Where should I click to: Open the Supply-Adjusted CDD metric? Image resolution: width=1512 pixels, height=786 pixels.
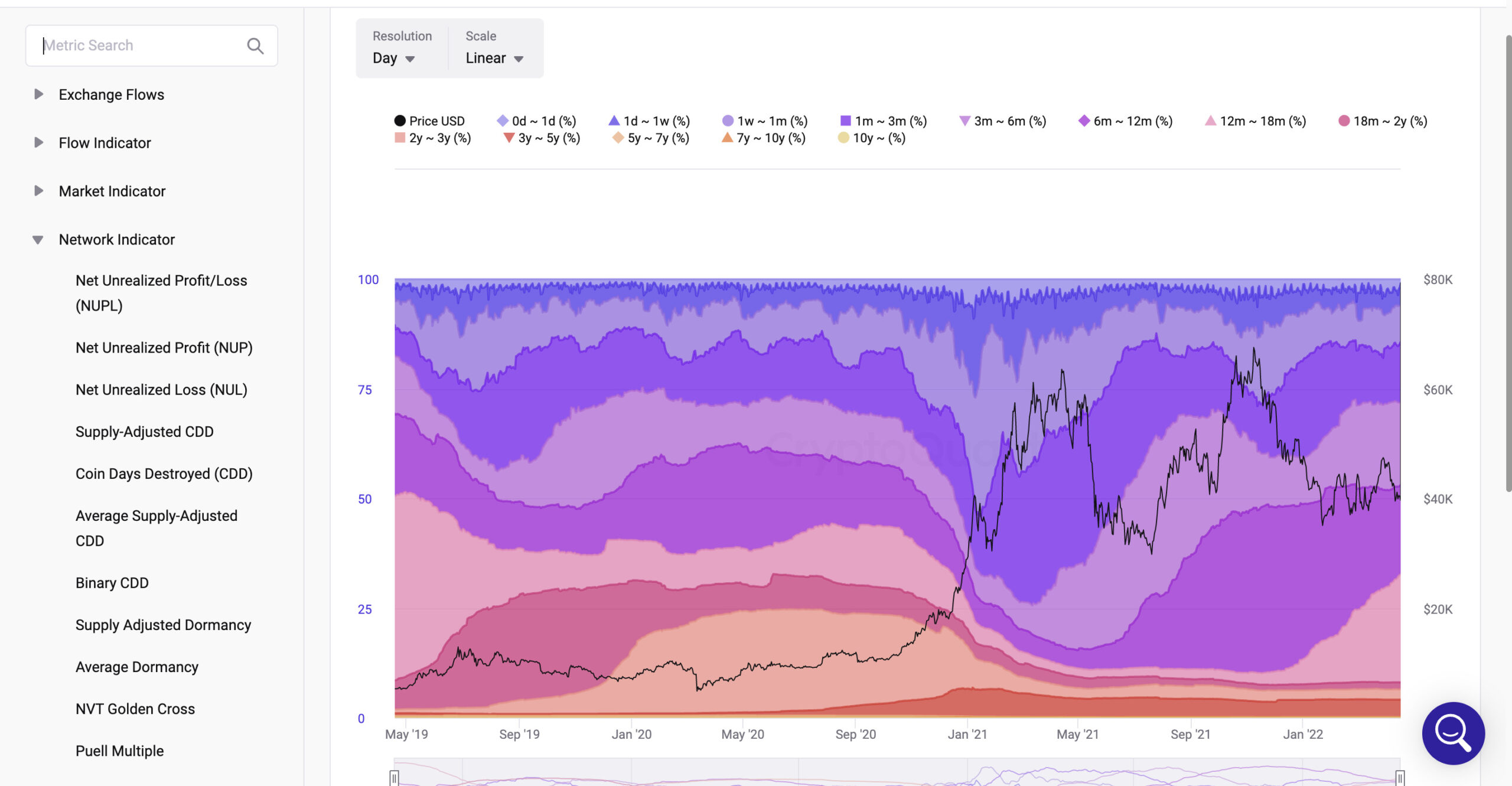[145, 432]
